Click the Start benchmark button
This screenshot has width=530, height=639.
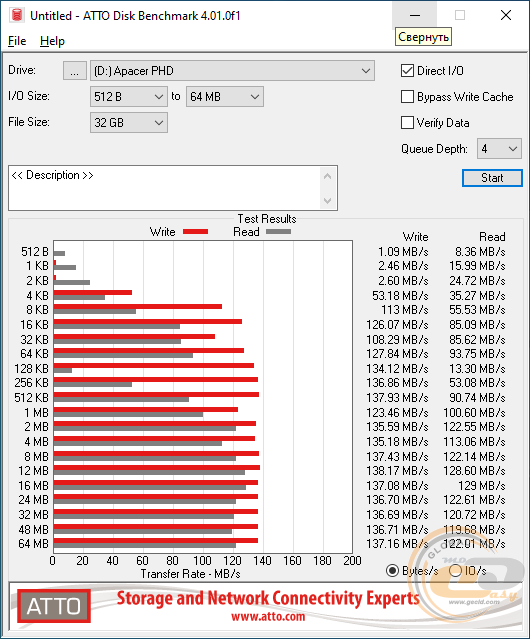(x=492, y=178)
